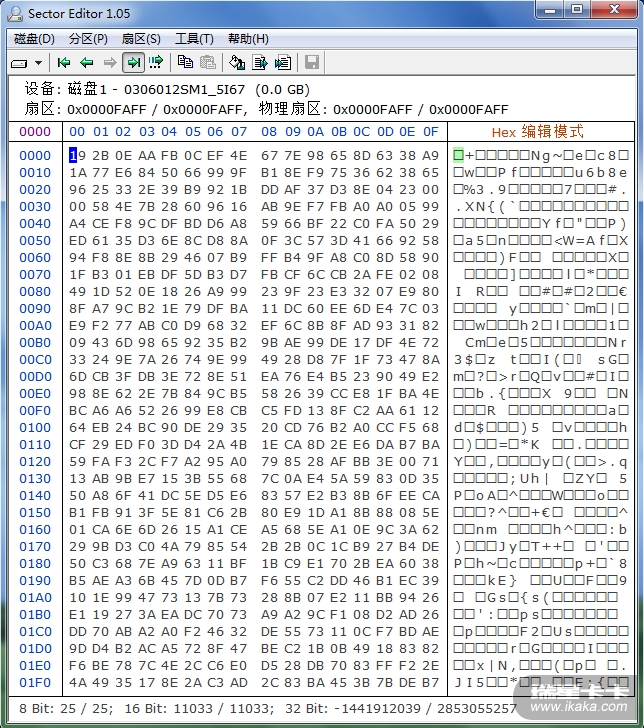The height and width of the screenshot is (728, 644).
Task: Select byte 4A at the start of row 01F0
Action: tap(77, 682)
